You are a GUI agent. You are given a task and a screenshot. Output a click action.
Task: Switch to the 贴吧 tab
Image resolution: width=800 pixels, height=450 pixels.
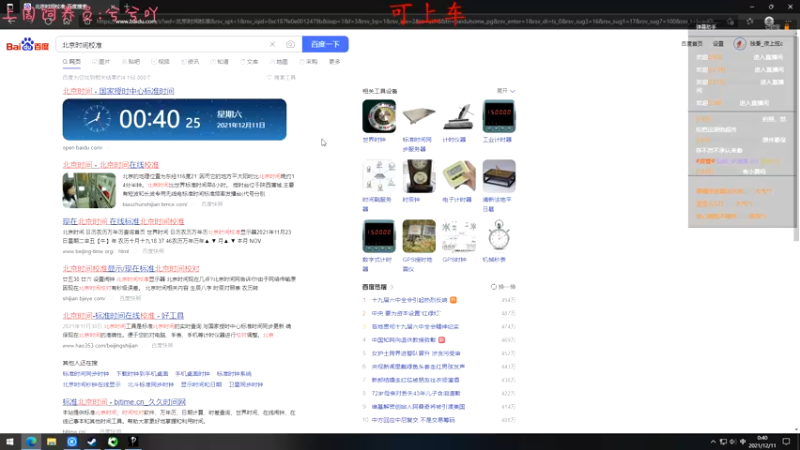131,62
